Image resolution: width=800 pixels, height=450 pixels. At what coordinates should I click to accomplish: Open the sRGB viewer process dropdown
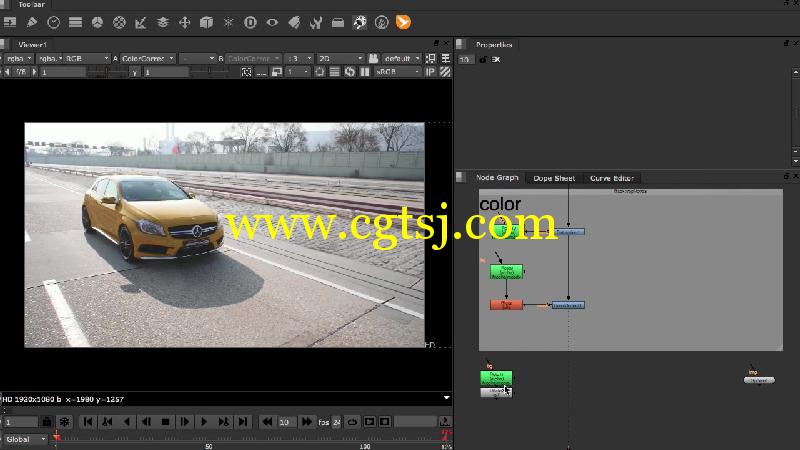(x=397, y=72)
